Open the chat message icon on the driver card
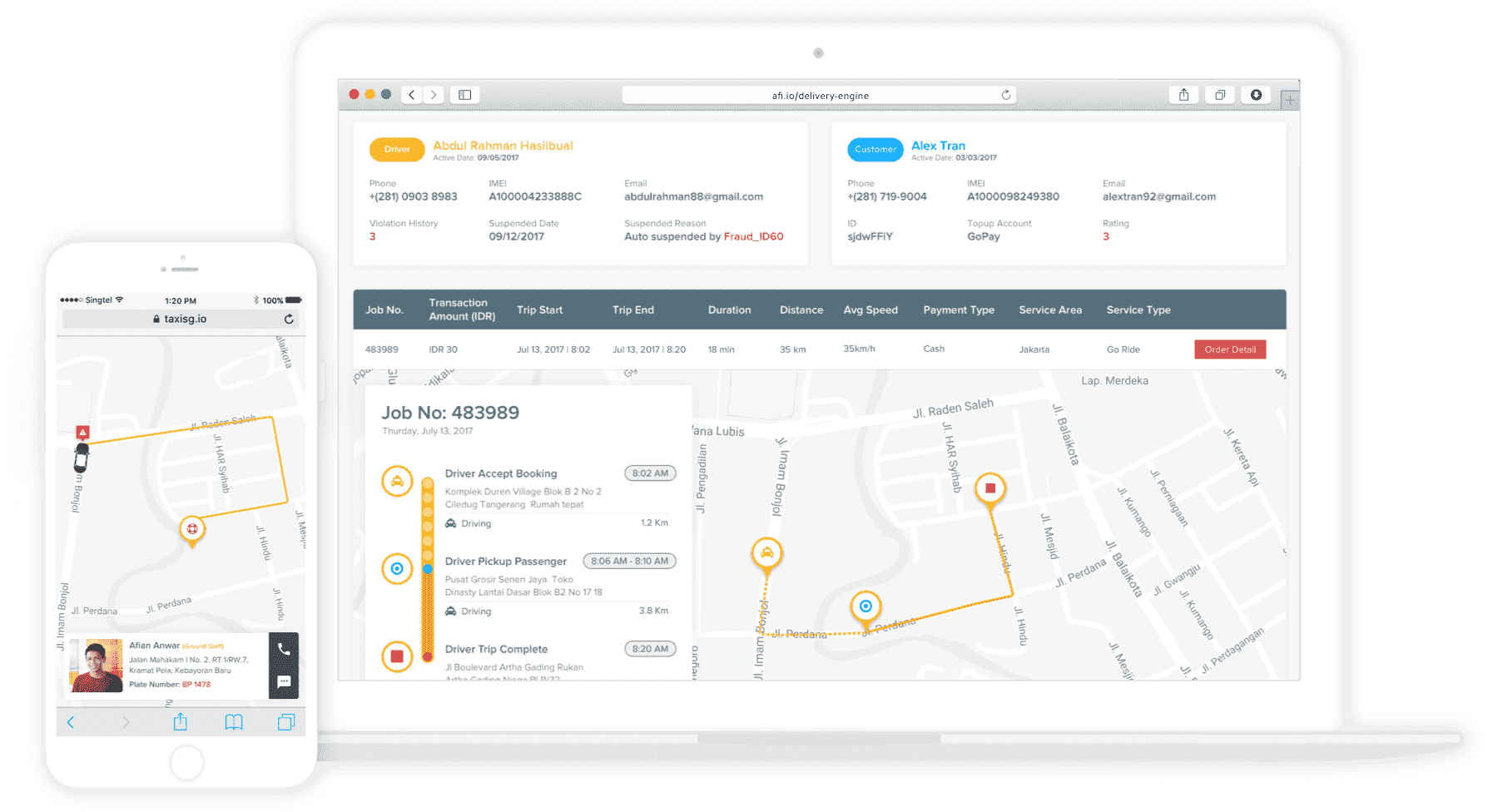1488x812 pixels. point(284,681)
